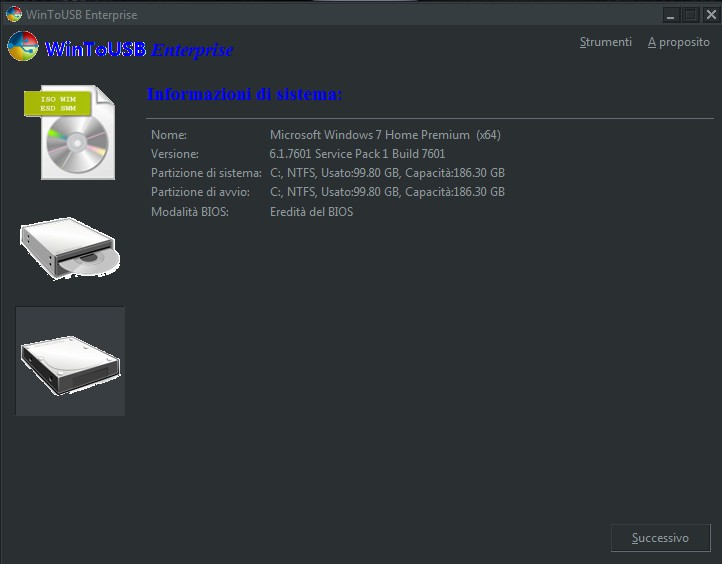722x564 pixels.
Task: Click the 'Partizione di sistema:' label
Action: [206, 173]
